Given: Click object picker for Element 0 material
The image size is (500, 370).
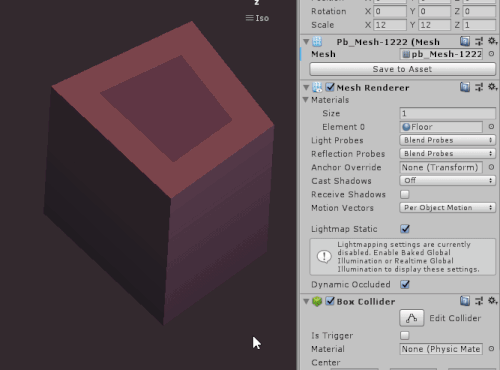Looking at the screenshot, I should tap(491, 127).
